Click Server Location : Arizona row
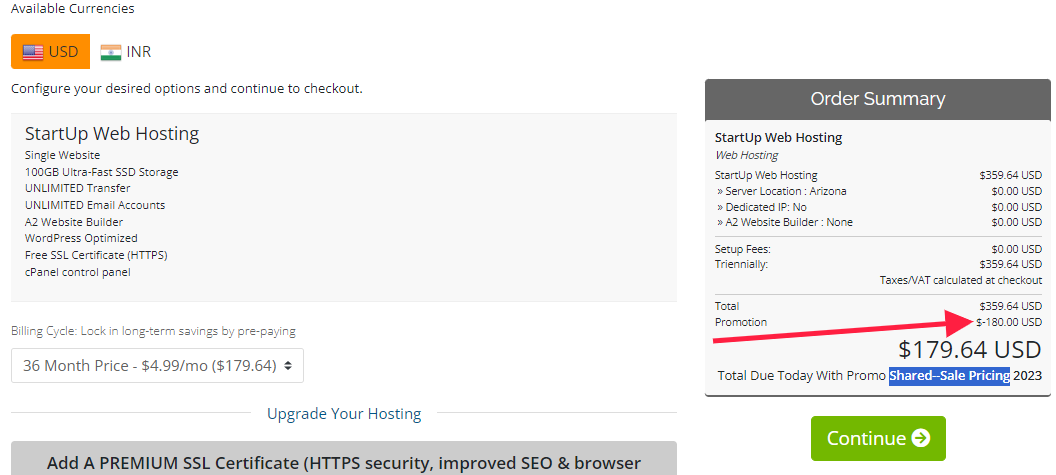 (x=878, y=191)
